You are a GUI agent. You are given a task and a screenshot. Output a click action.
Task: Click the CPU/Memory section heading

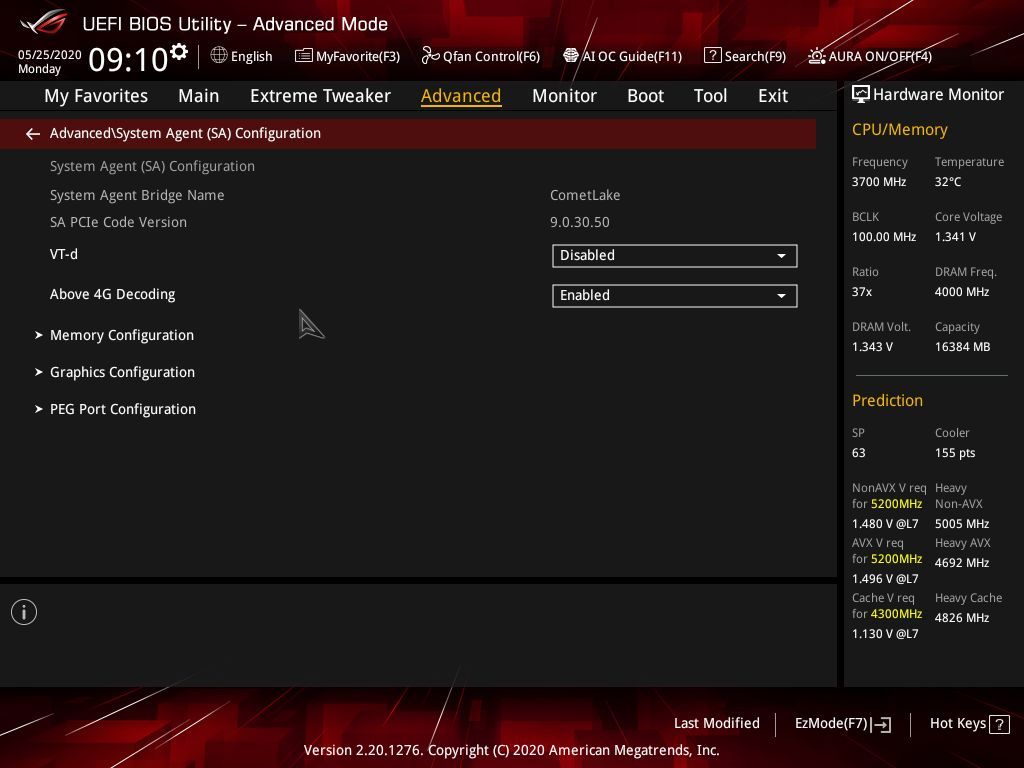[x=899, y=129]
